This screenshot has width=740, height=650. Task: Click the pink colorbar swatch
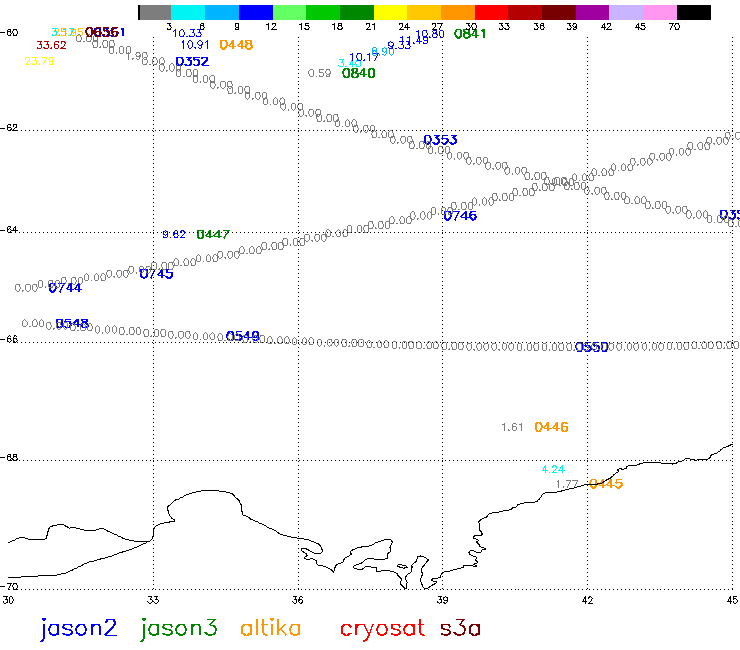point(660,13)
